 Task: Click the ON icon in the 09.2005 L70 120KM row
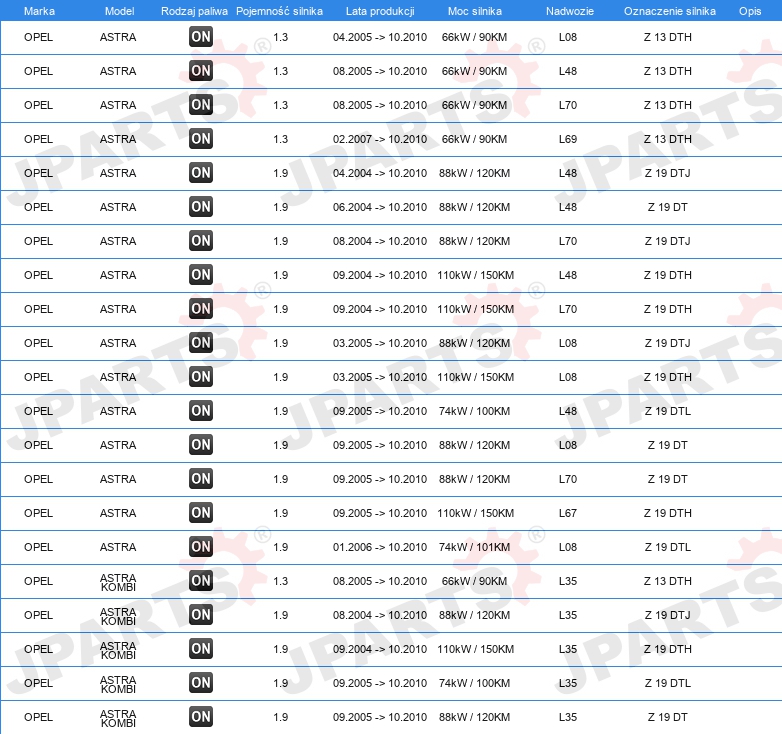(201, 478)
